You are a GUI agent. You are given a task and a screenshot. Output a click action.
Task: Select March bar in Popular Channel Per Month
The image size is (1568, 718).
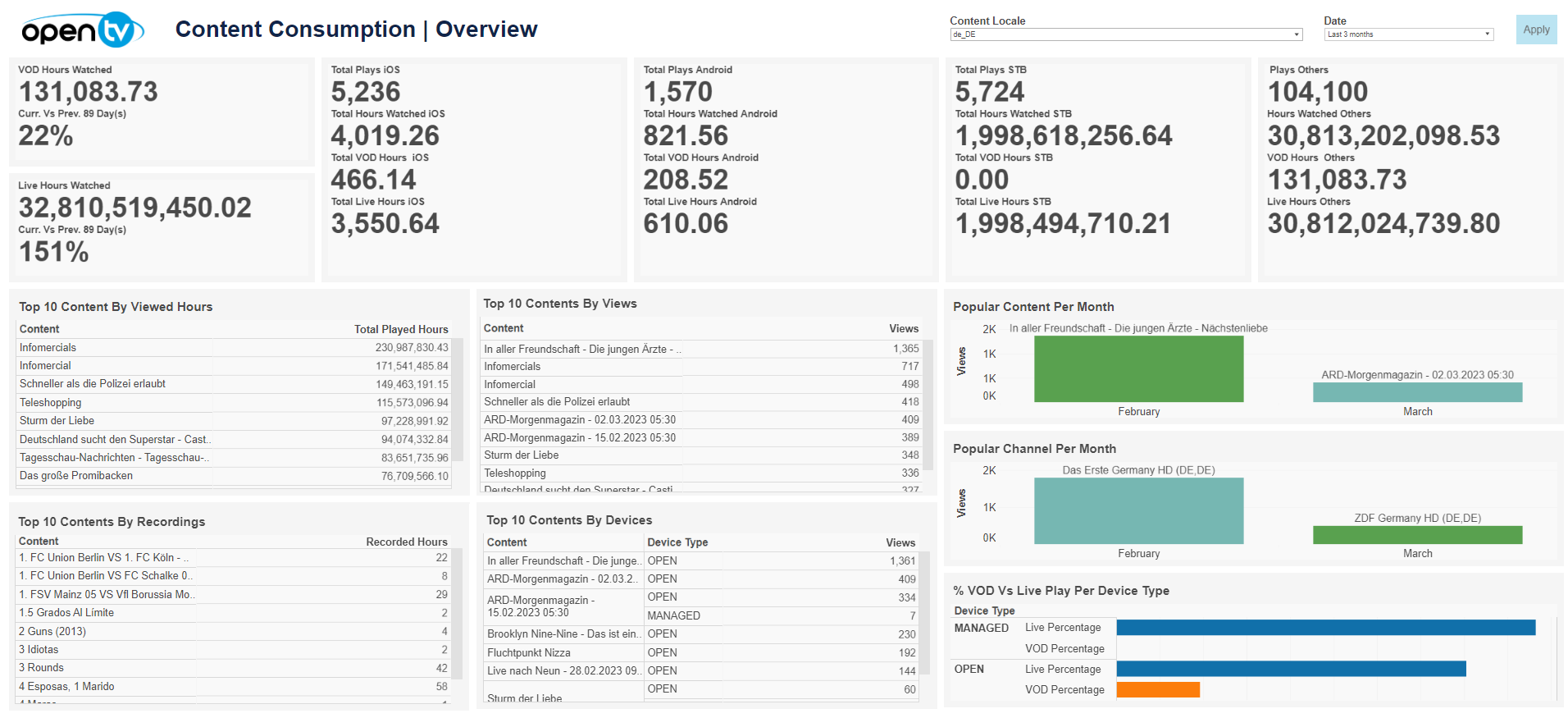pos(1416,535)
